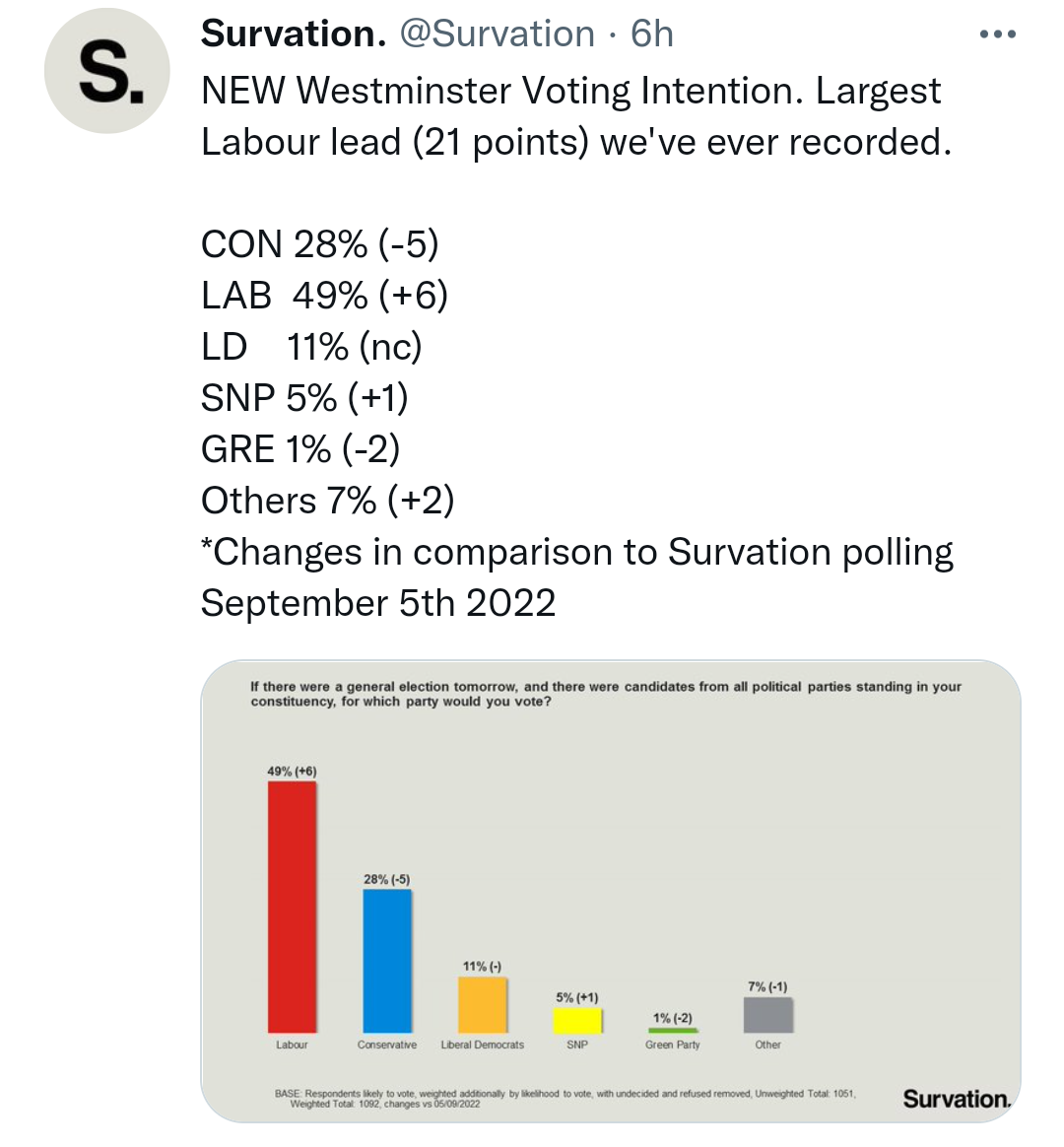Viewport: 1064px width, 1147px height.
Task: Click the thin green Green Party bar
Action: pos(673,1031)
